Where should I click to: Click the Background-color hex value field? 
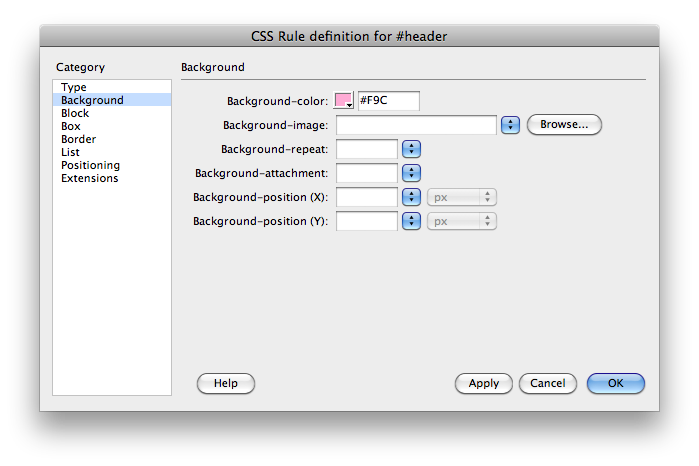click(388, 100)
